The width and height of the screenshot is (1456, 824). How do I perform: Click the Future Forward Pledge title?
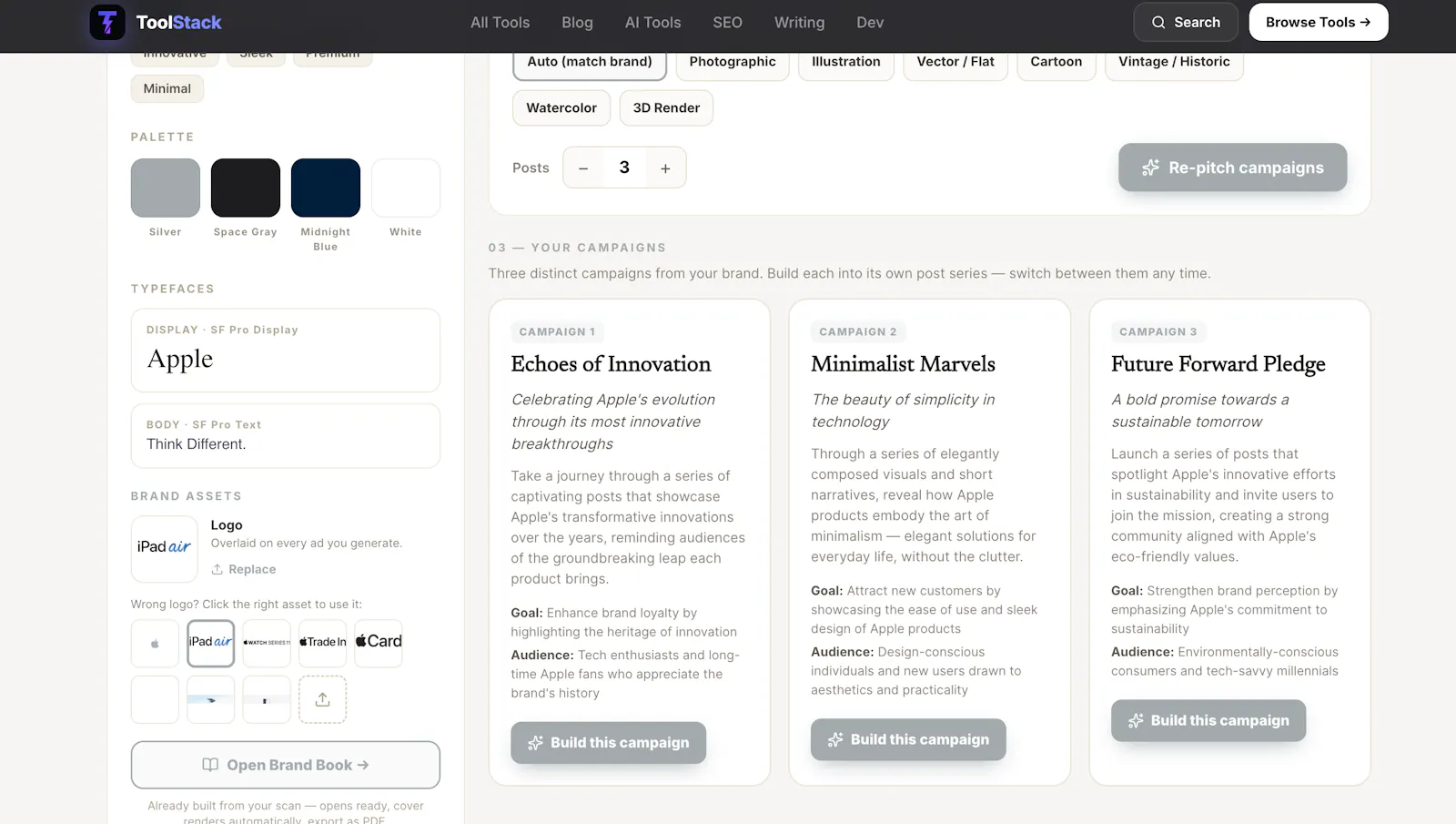[x=1218, y=364]
